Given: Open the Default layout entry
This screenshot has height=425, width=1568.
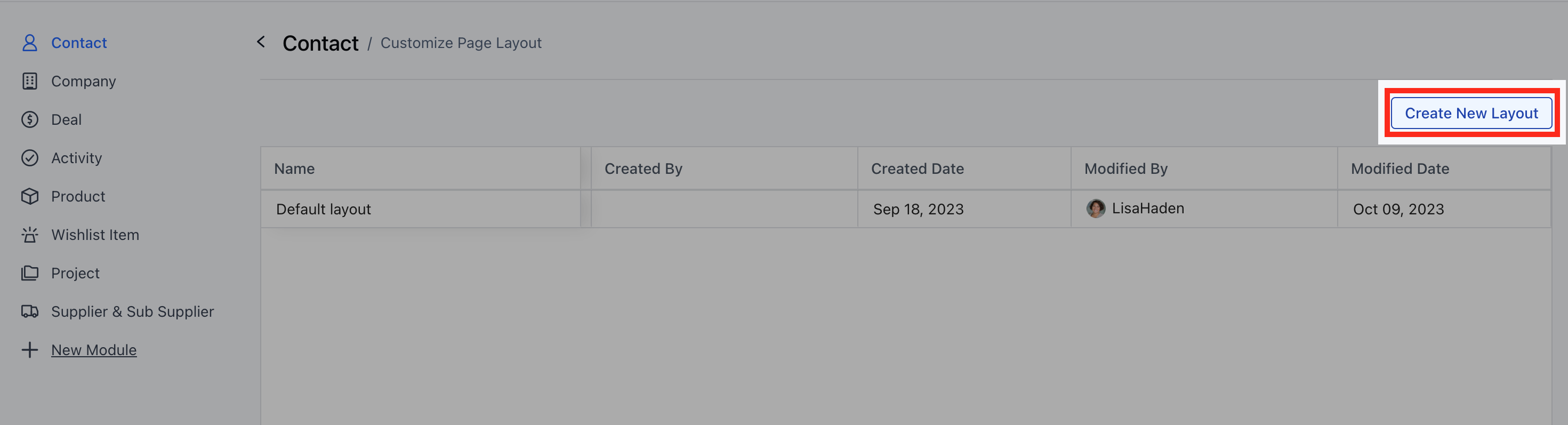Looking at the screenshot, I should (x=324, y=209).
